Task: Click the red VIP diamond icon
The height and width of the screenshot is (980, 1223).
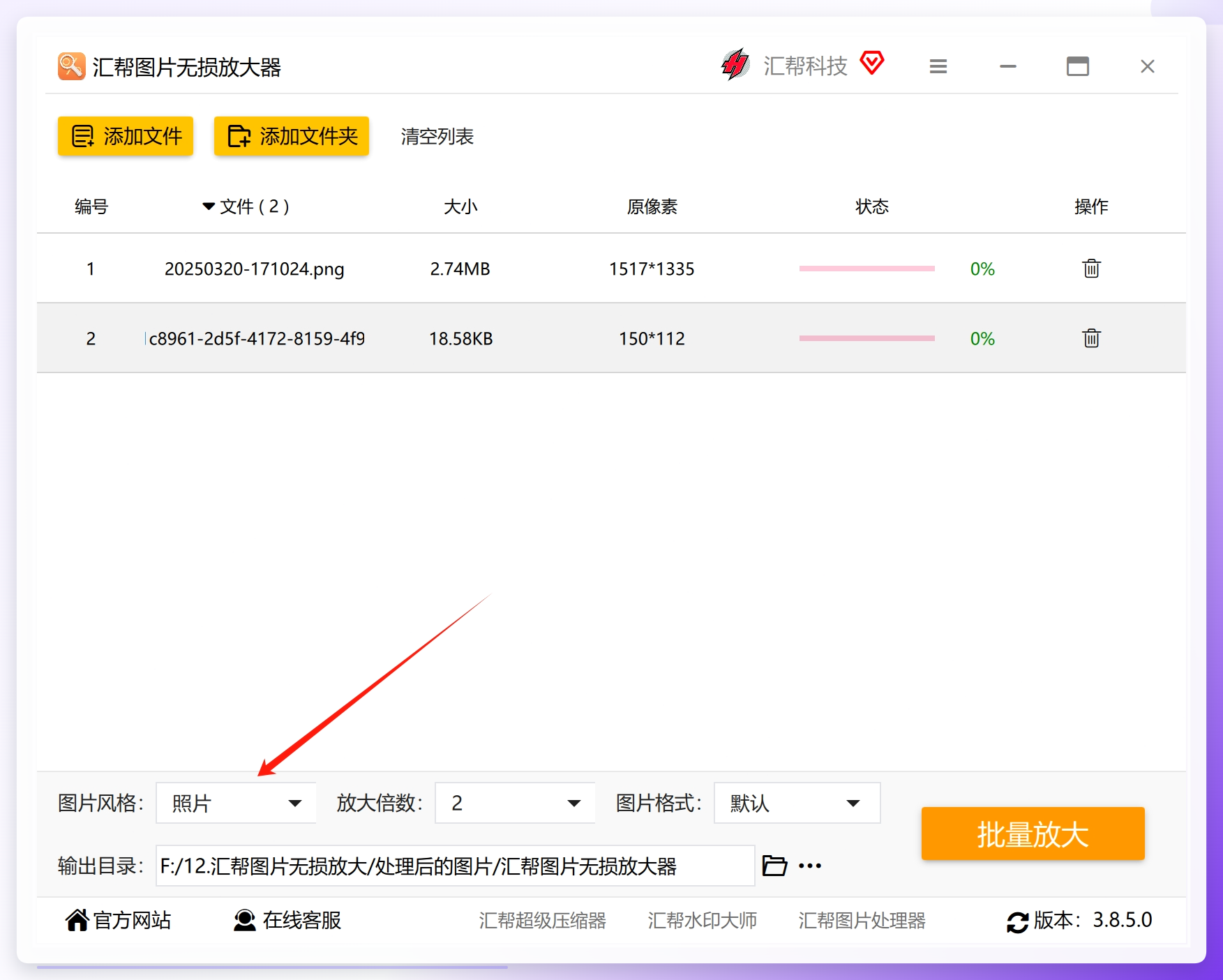Action: point(872,63)
